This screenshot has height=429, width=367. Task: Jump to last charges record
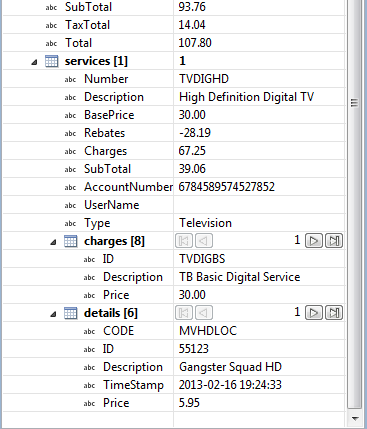point(334,241)
